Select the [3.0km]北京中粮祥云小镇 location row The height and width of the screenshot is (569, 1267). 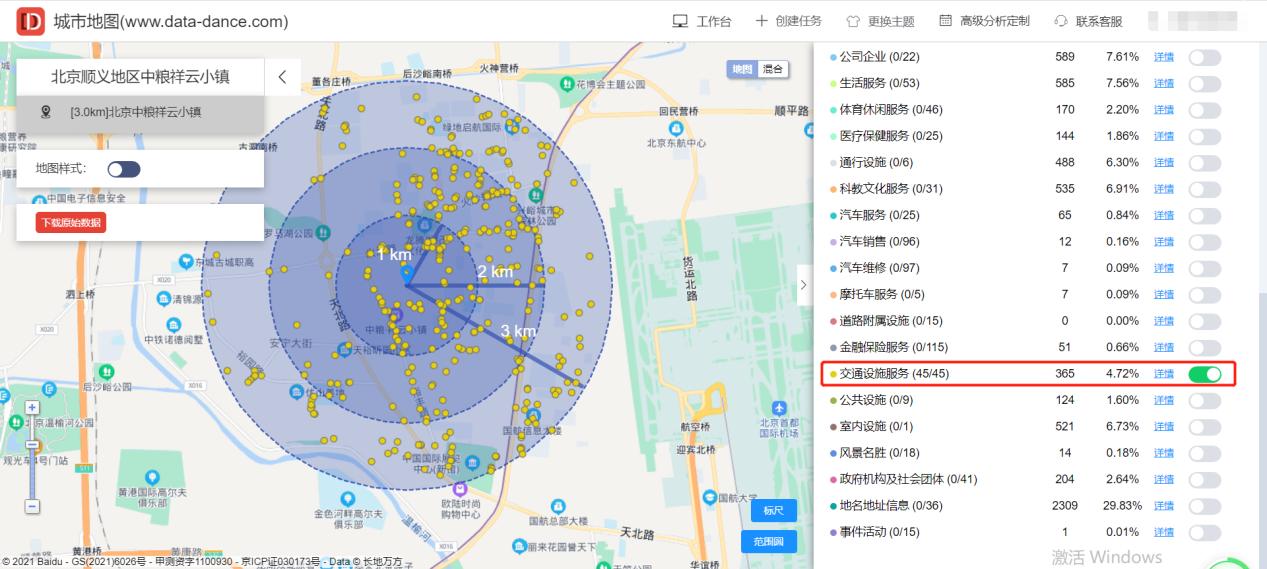(x=140, y=113)
